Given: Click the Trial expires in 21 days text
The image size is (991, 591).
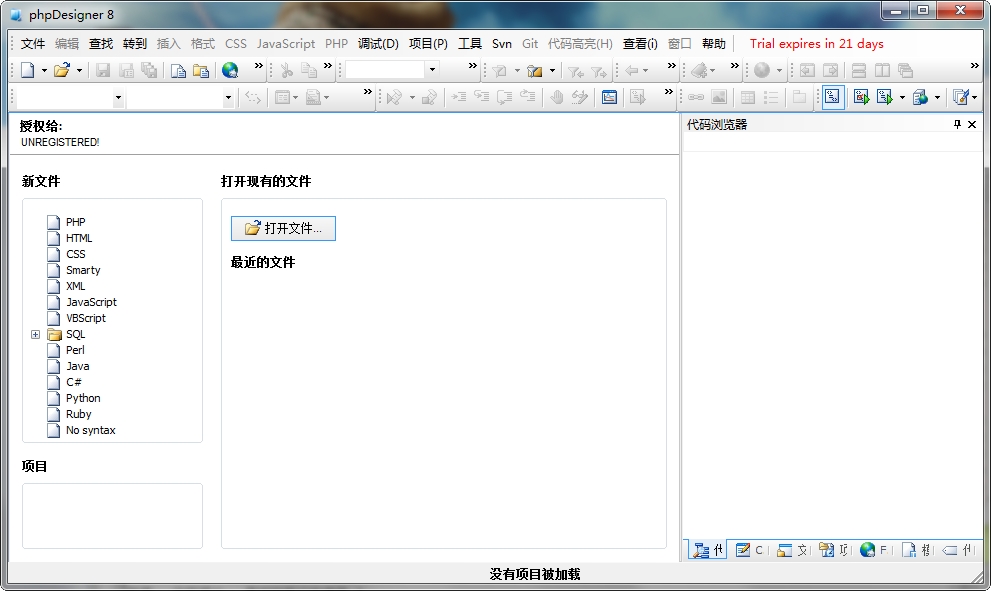Looking at the screenshot, I should pyautogui.click(x=818, y=44).
